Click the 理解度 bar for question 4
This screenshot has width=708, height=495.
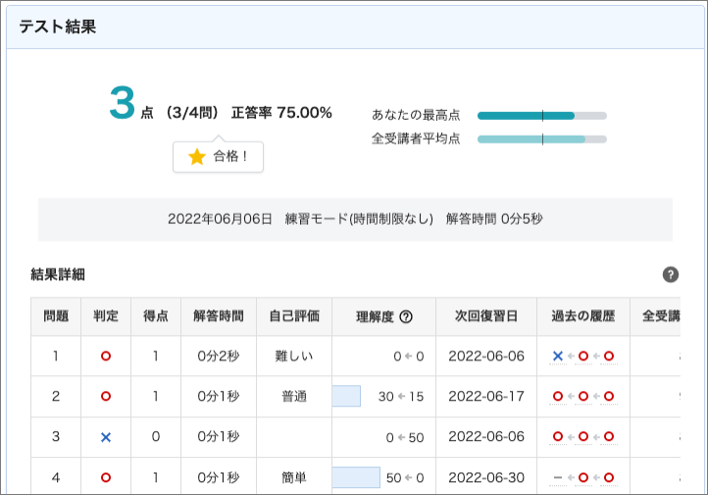click(x=357, y=477)
